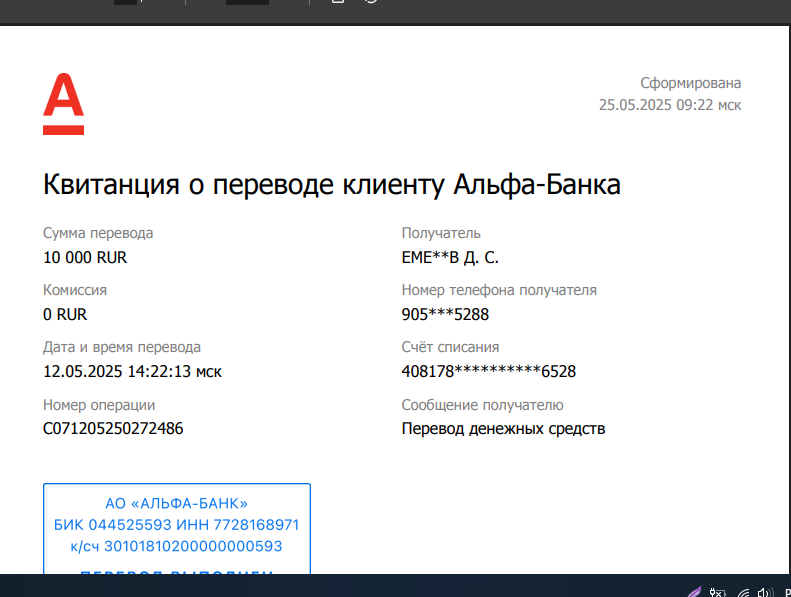
Task: Select the stamp line 'АО «АЛЬФА-БАНК»'
Action: point(177,504)
